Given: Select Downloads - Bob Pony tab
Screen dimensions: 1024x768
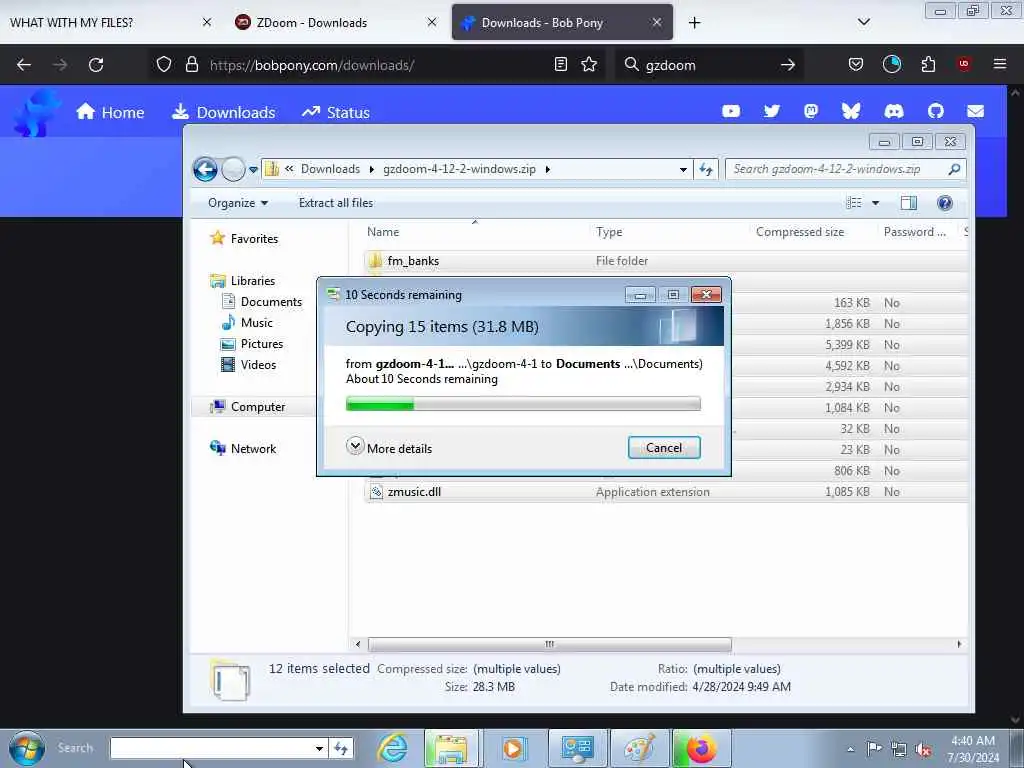Looking at the screenshot, I should 562,22.
